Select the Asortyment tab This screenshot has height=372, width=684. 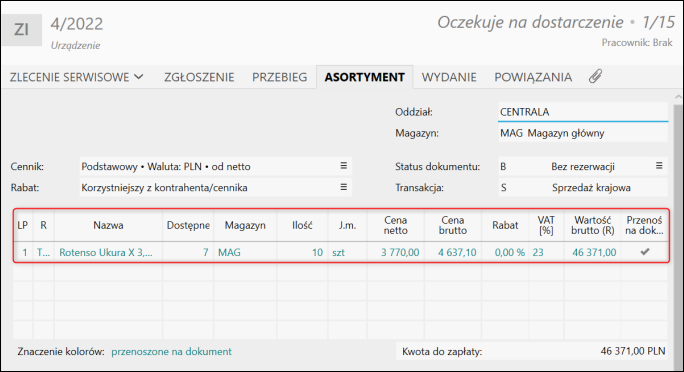click(365, 77)
